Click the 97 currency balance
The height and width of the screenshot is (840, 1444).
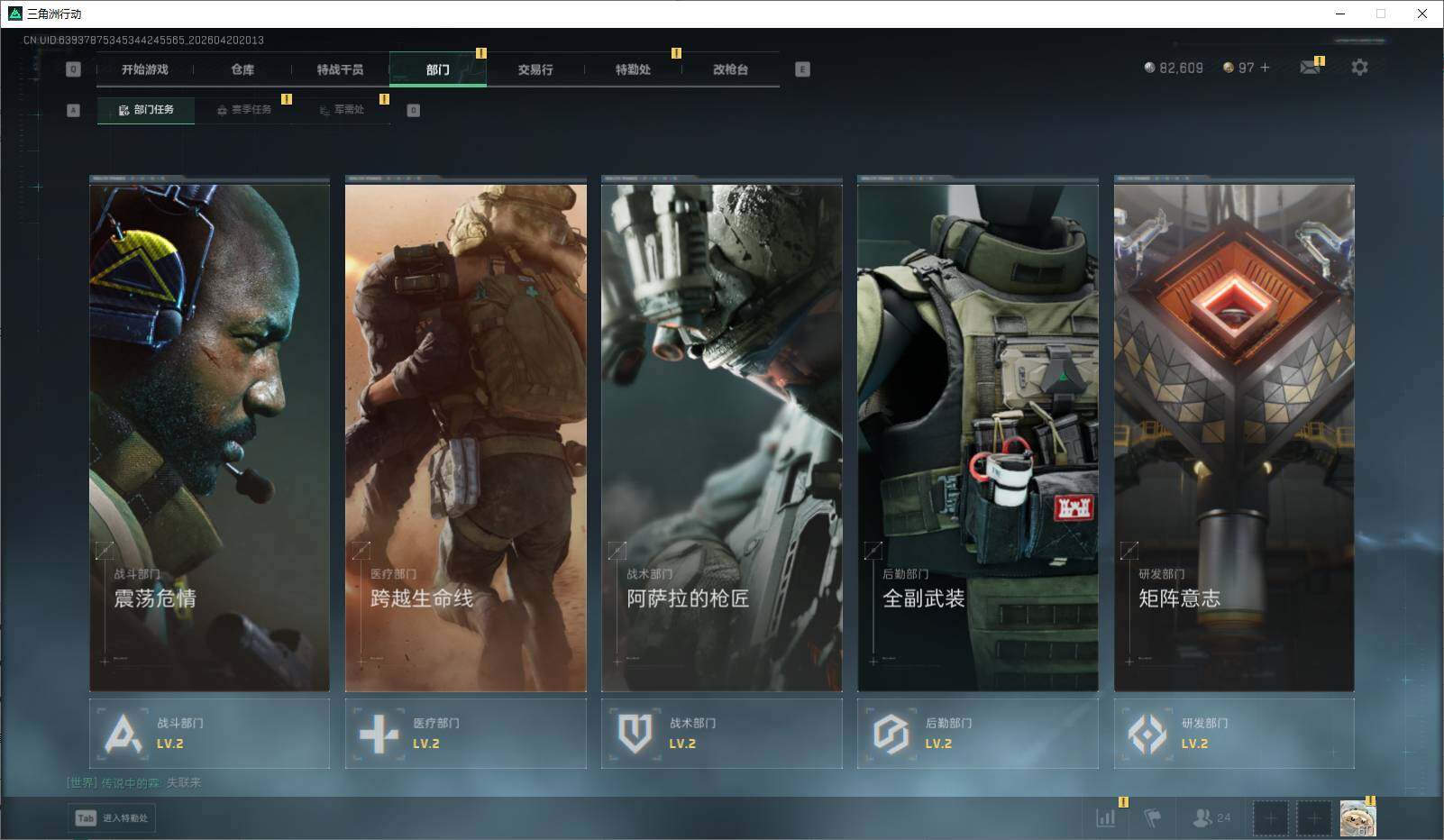click(x=1238, y=68)
